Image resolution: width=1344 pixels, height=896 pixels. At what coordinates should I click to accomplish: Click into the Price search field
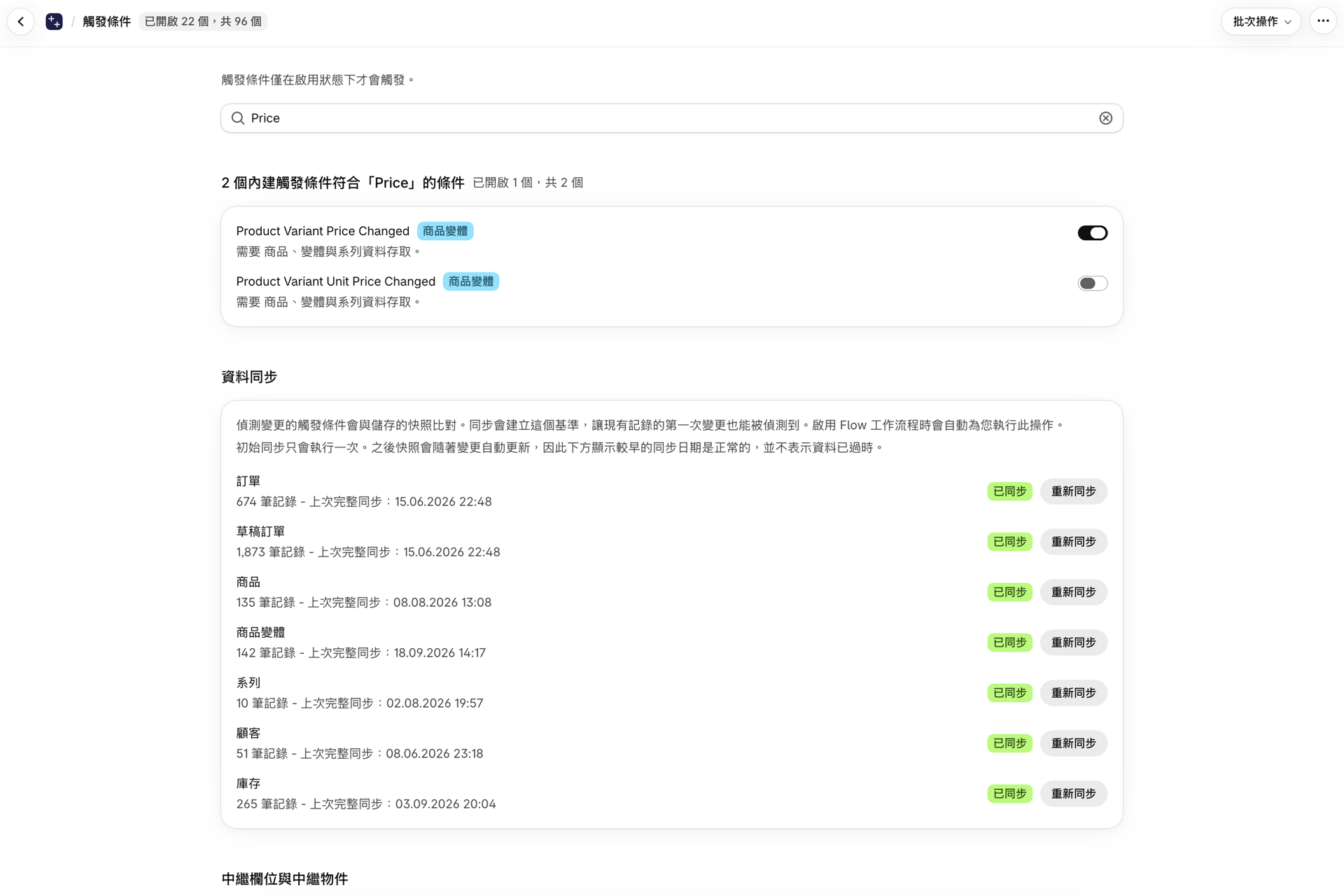671,118
